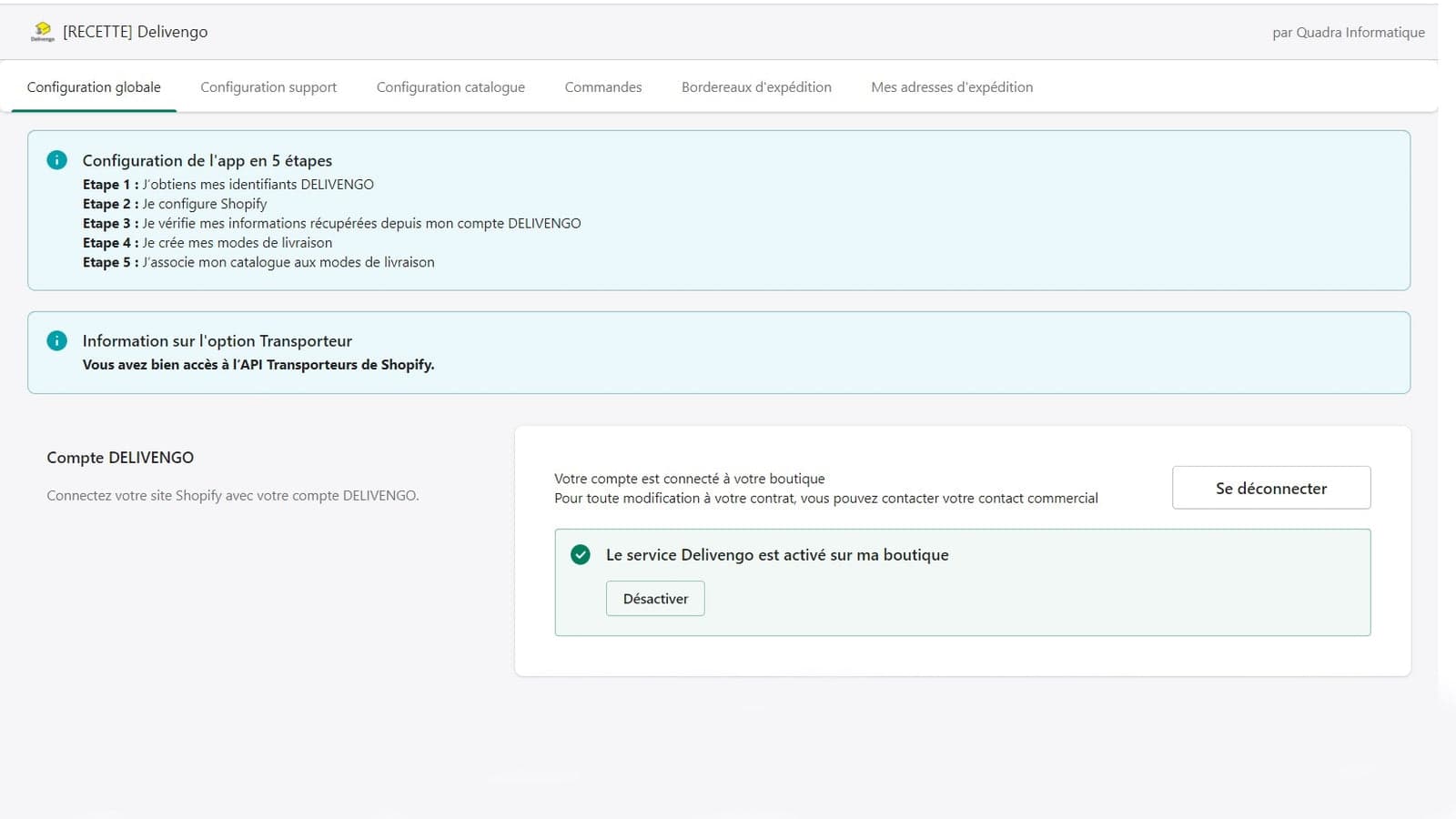Select the Configuration globale tab
1456x819 pixels.
pos(94,86)
